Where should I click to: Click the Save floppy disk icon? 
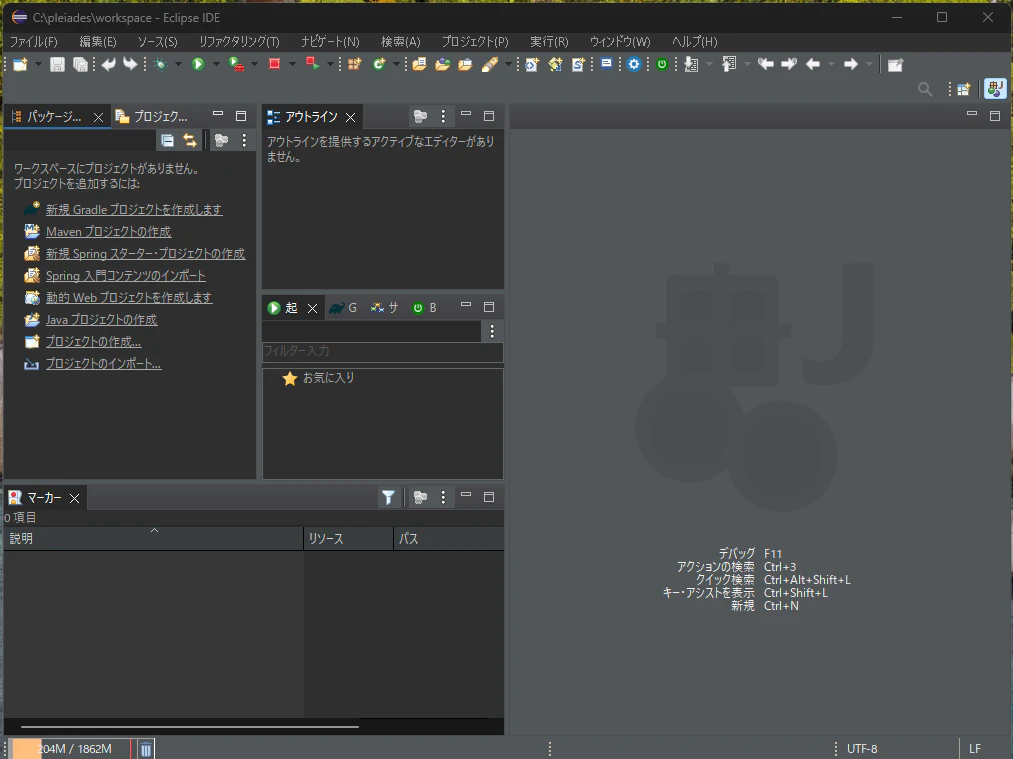point(57,65)
